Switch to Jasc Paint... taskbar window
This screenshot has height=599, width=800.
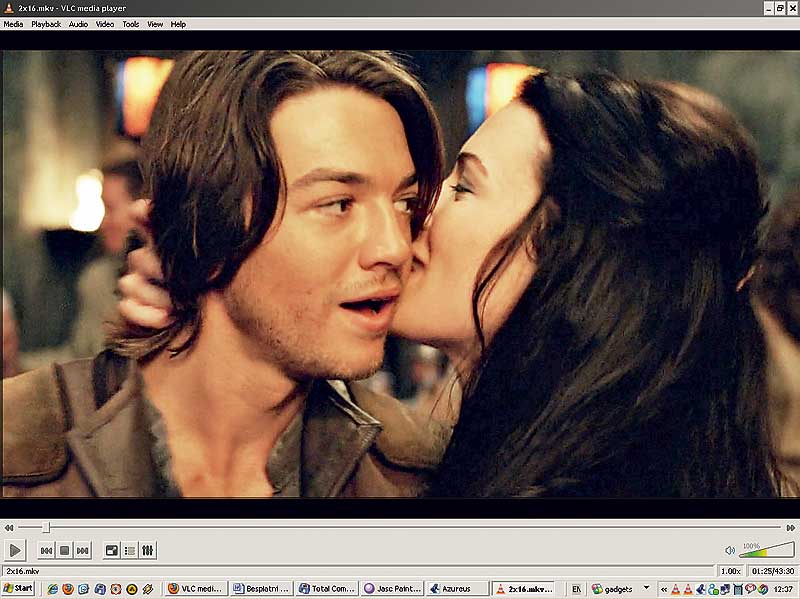point(392,589)
